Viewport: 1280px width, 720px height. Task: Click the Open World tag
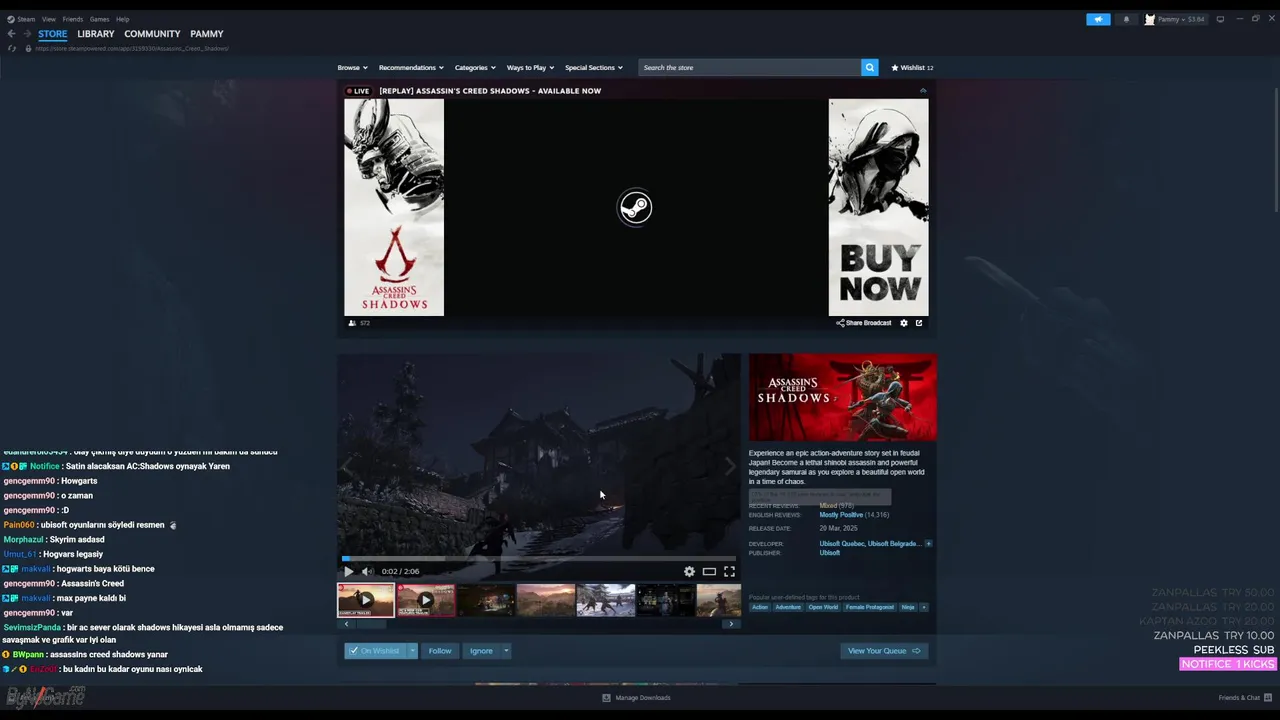point(823,607)
